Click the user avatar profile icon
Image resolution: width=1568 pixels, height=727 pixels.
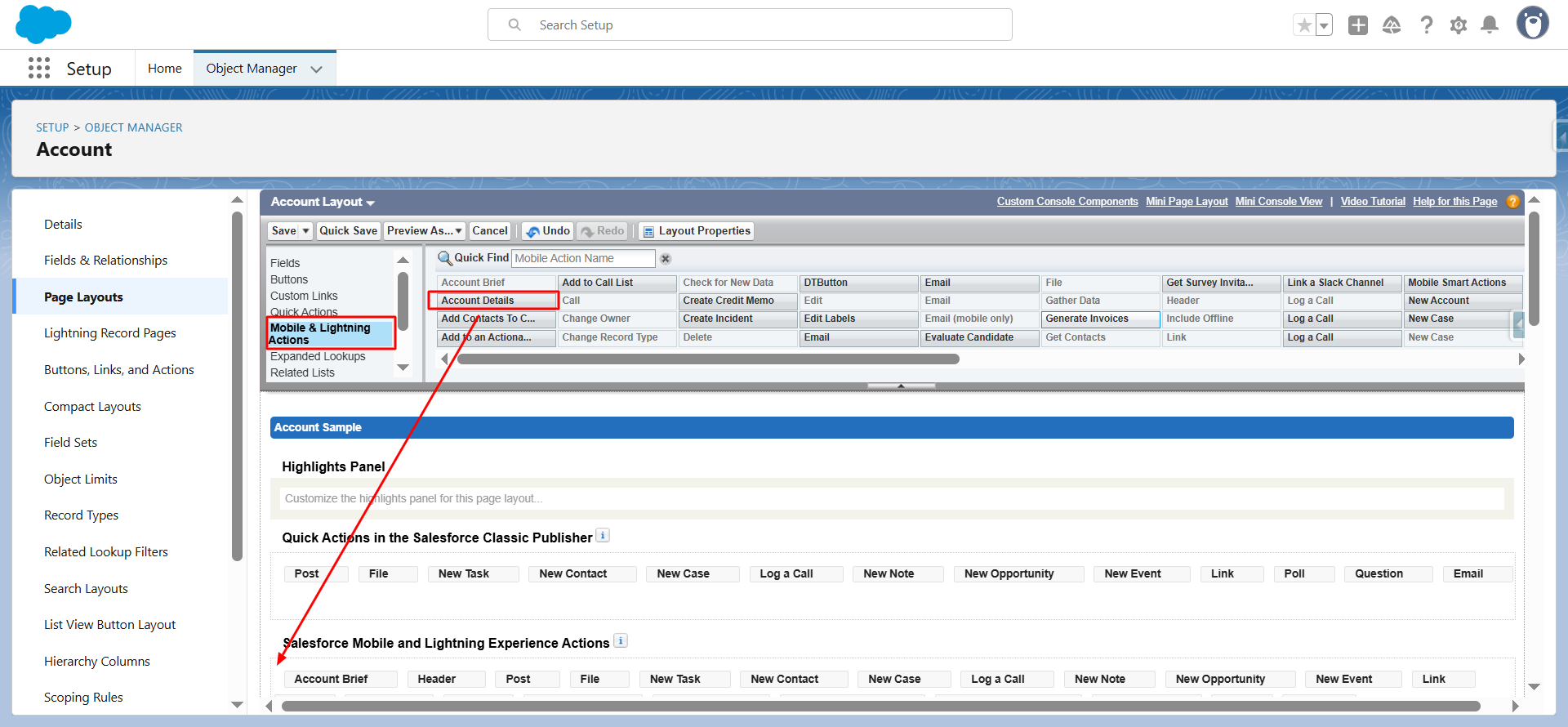(1532, 24)
